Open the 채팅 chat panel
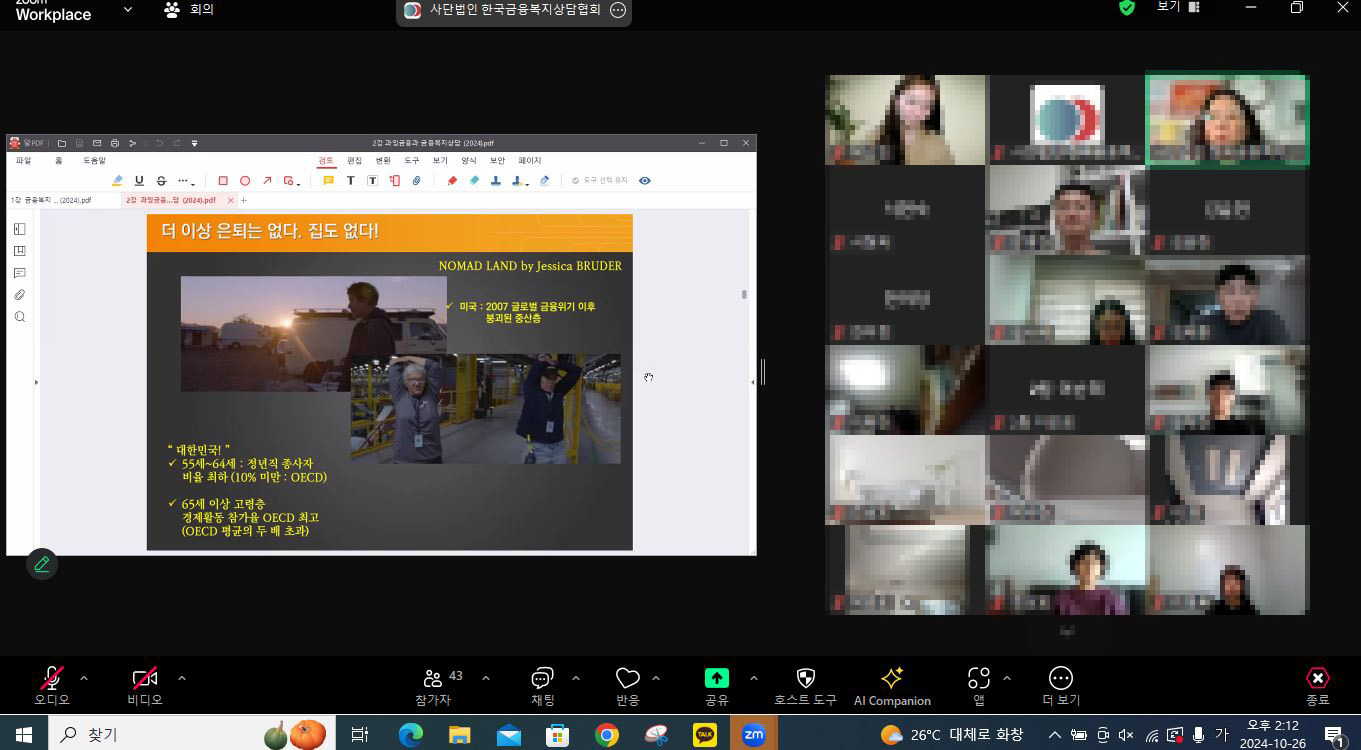 543,686
